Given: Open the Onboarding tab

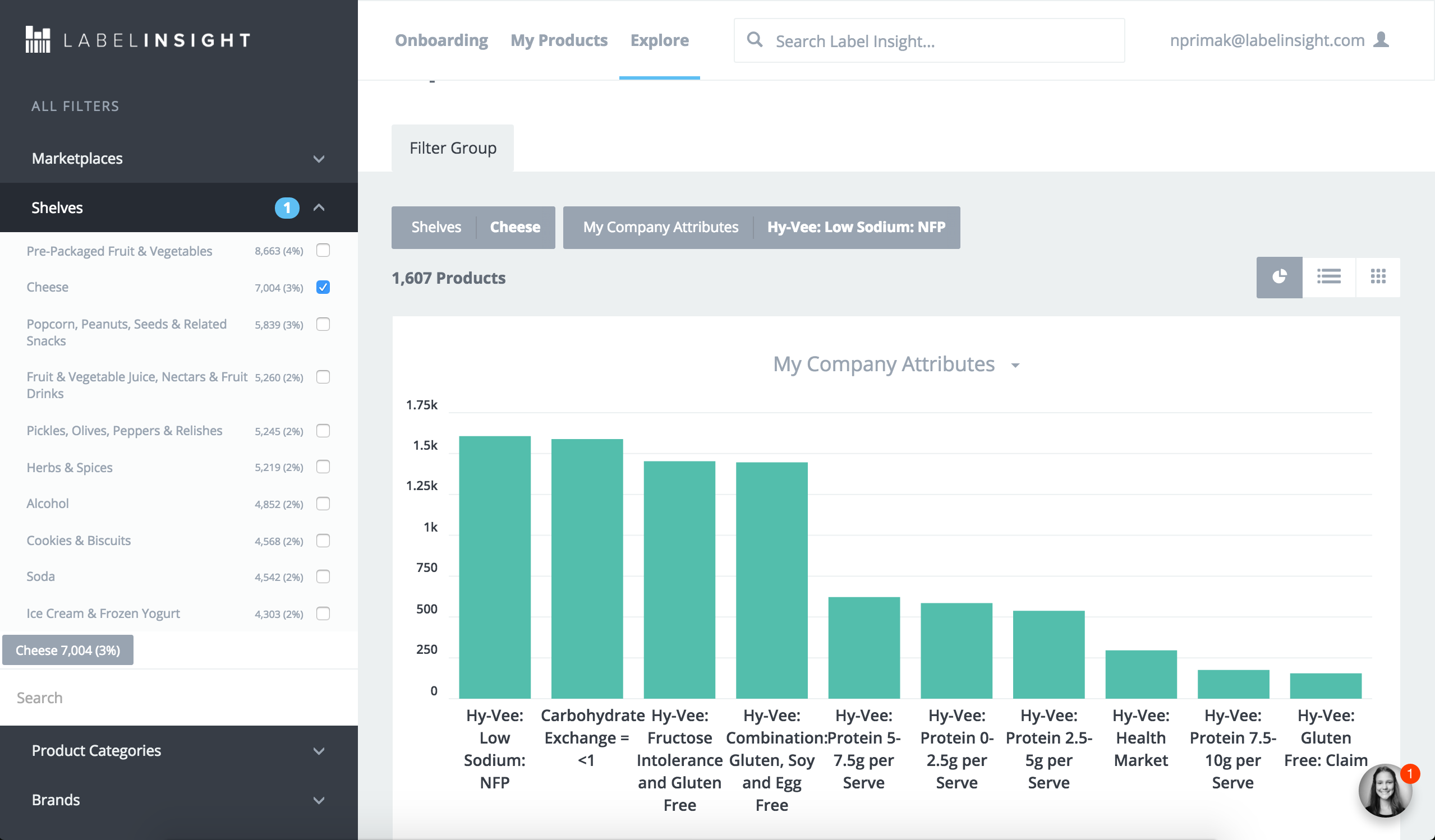Looking at the screenshot, I should tap(441, 40).
